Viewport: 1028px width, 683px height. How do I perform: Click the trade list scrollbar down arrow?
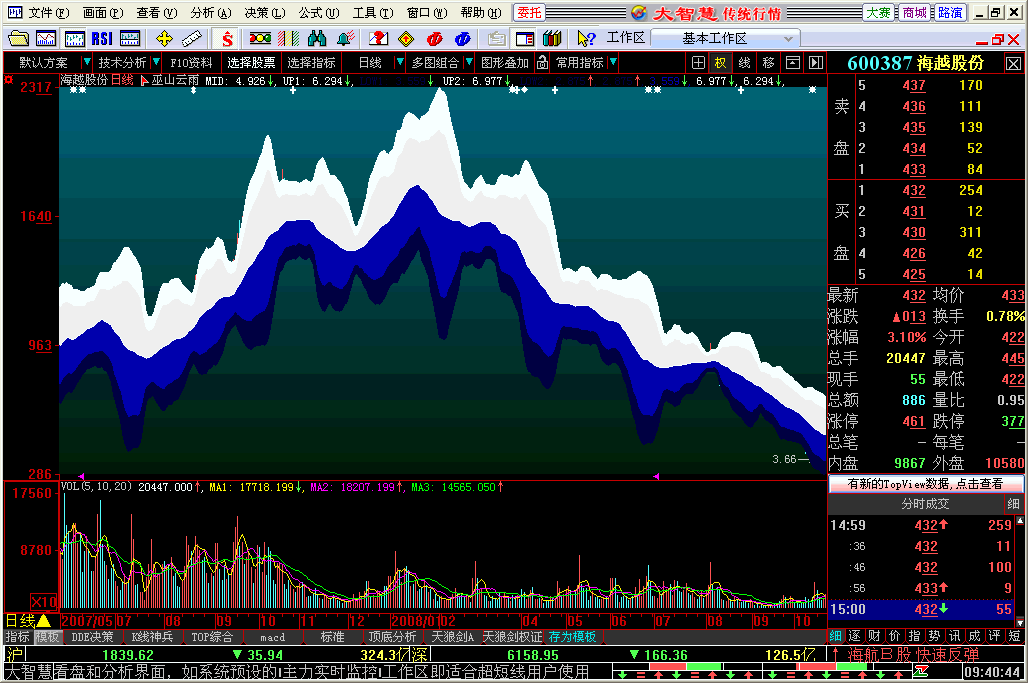1019,621
